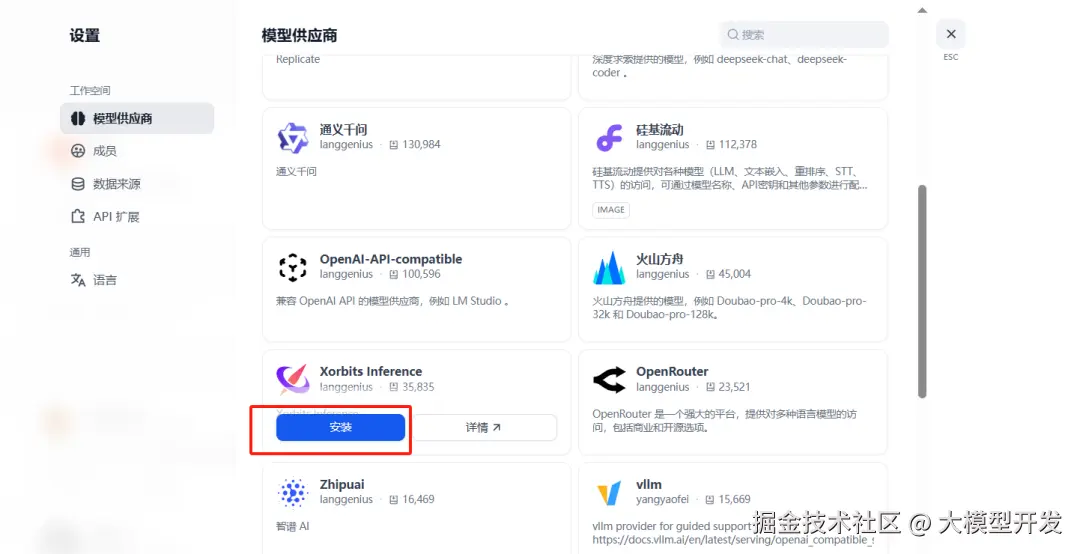Select the 通义千问 card title
1080x554 pixels.
point(343,130)
